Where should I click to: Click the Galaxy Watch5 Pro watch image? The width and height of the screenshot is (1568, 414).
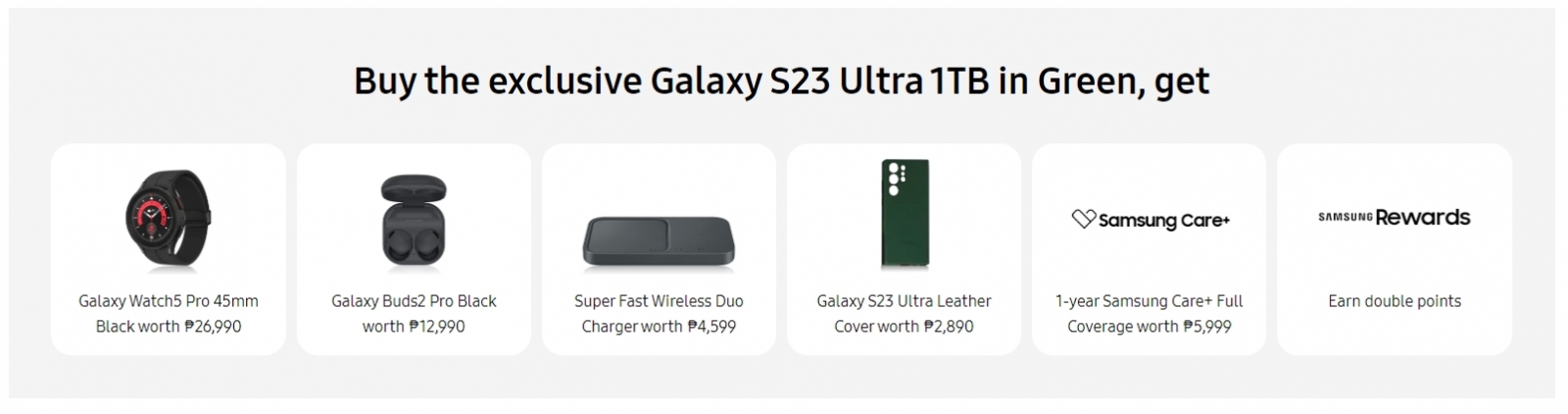pos(168,219)
